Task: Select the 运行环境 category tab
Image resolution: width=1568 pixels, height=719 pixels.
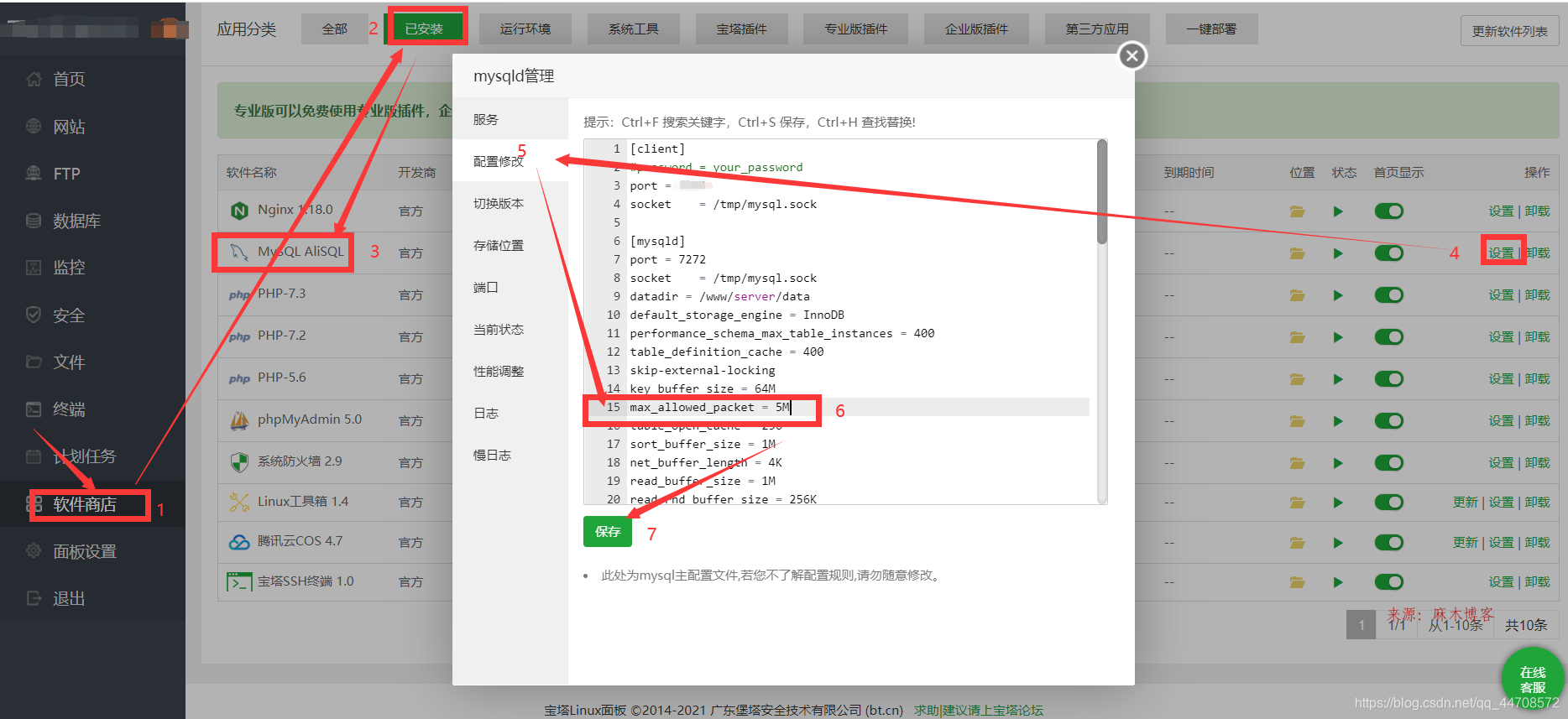Action: pos(525,29)
